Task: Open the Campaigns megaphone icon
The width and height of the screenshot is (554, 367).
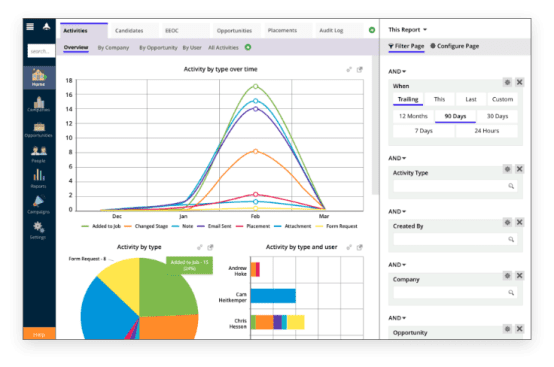Action: coord(39,205)
